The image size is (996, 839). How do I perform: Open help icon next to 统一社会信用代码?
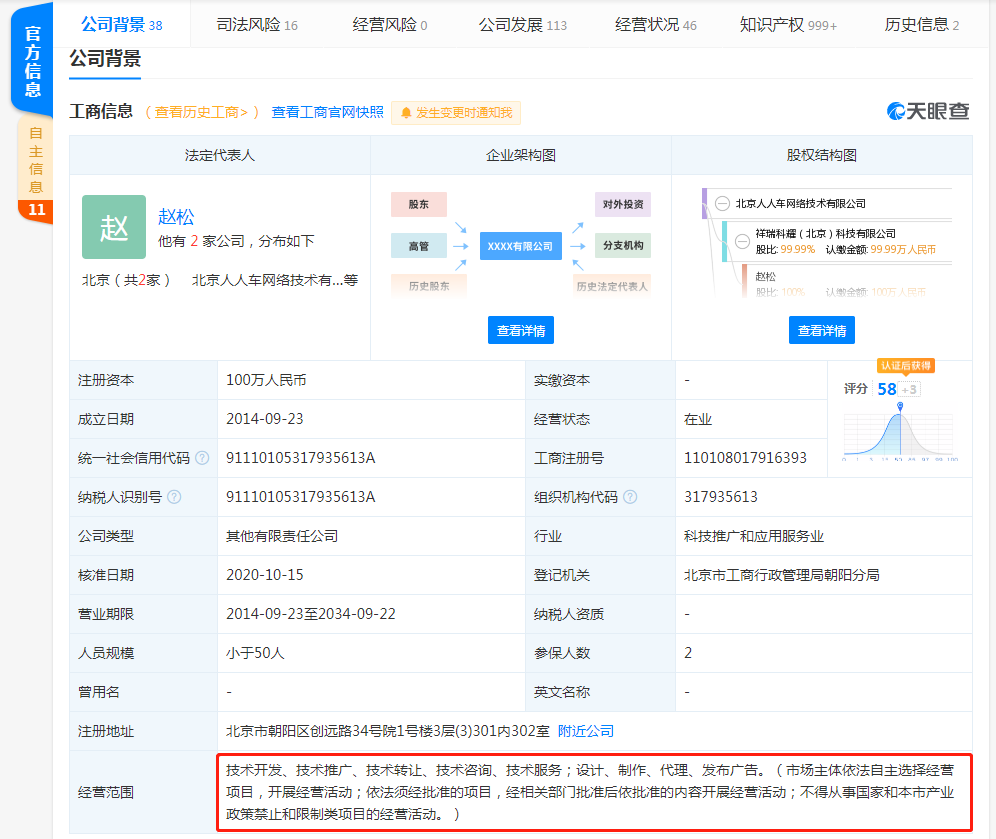coord(202,458)
